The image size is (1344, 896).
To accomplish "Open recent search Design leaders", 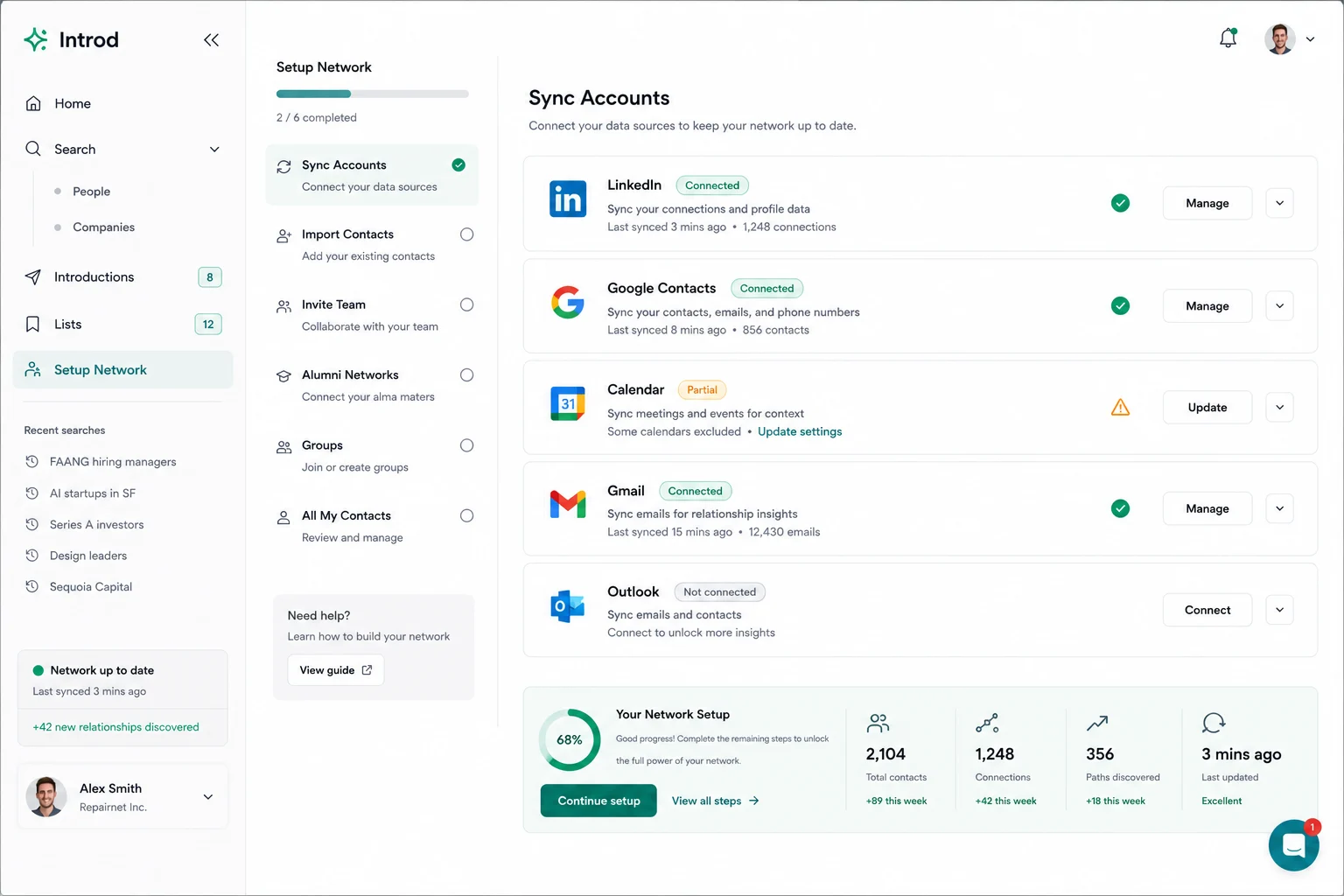I will 88,556.
